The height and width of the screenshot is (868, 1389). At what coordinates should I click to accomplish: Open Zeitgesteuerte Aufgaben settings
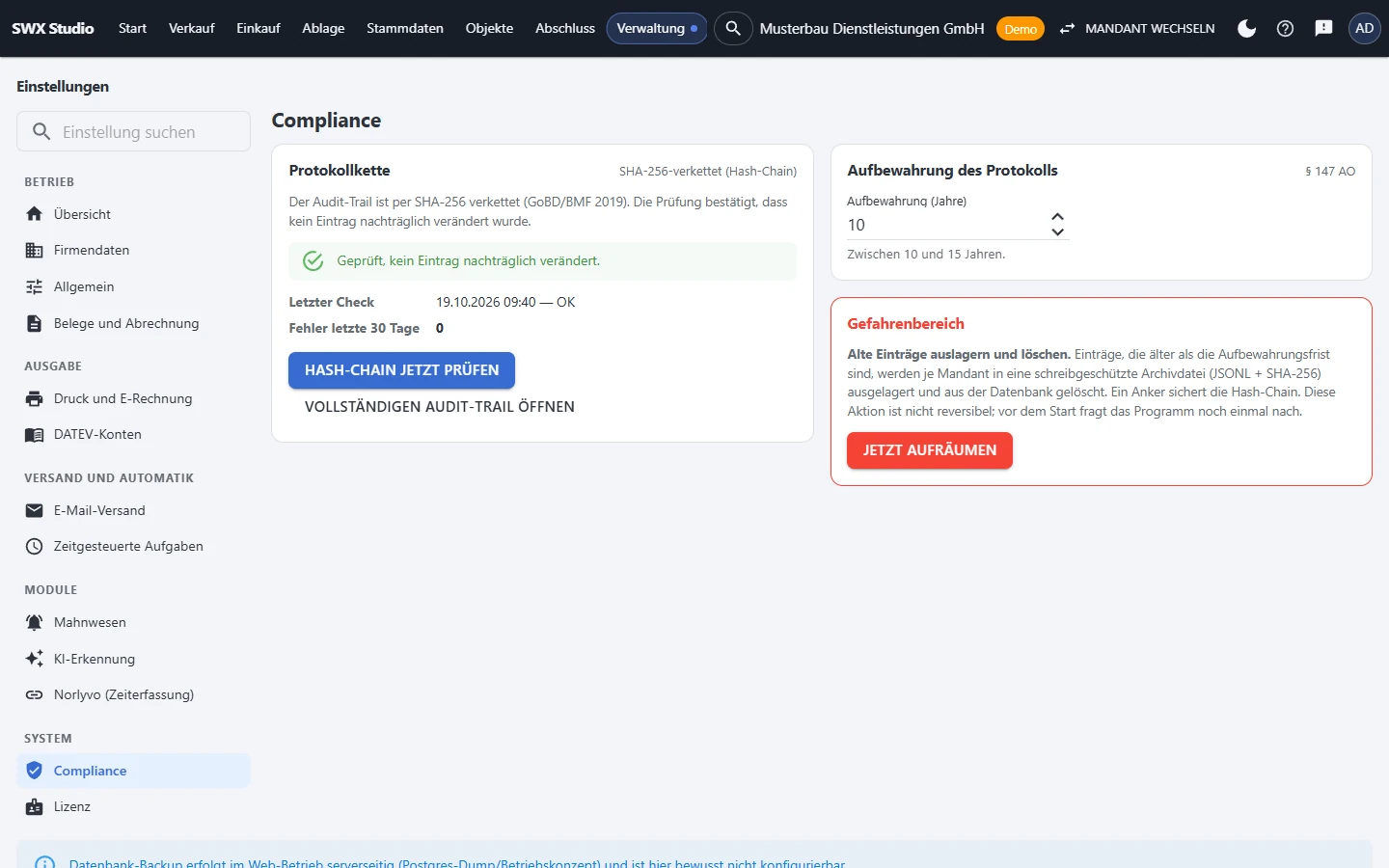133,546
